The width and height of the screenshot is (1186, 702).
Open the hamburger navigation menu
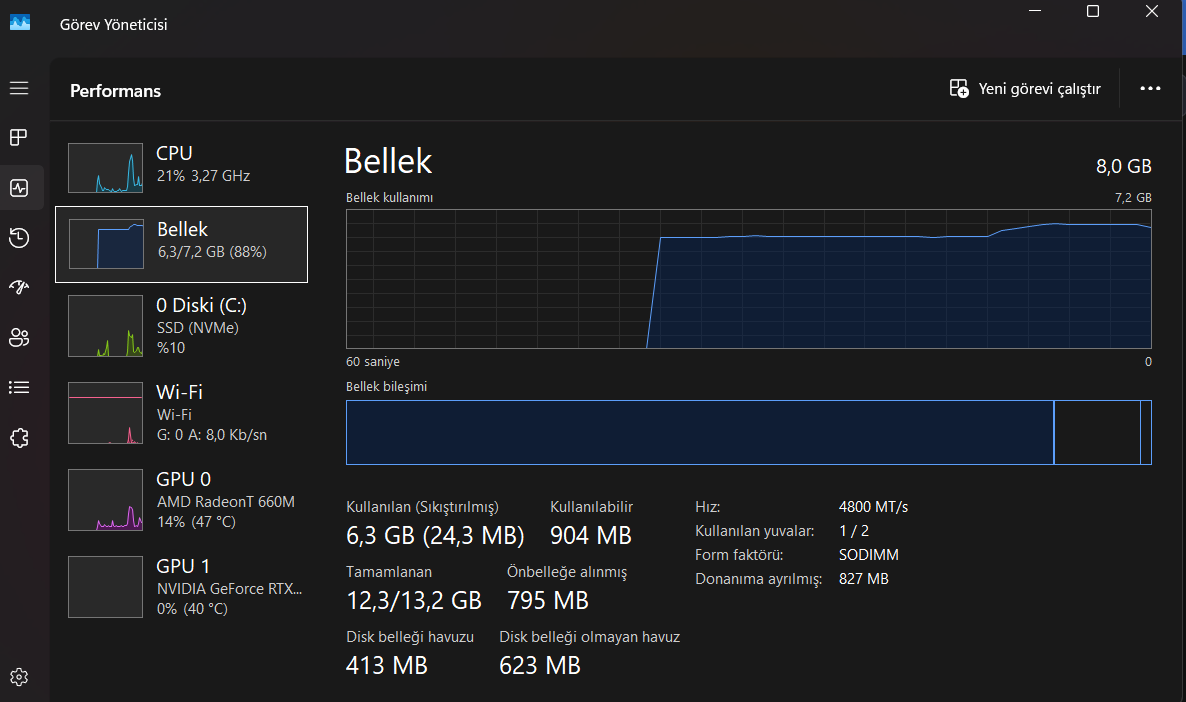click(x=19, y=89)
